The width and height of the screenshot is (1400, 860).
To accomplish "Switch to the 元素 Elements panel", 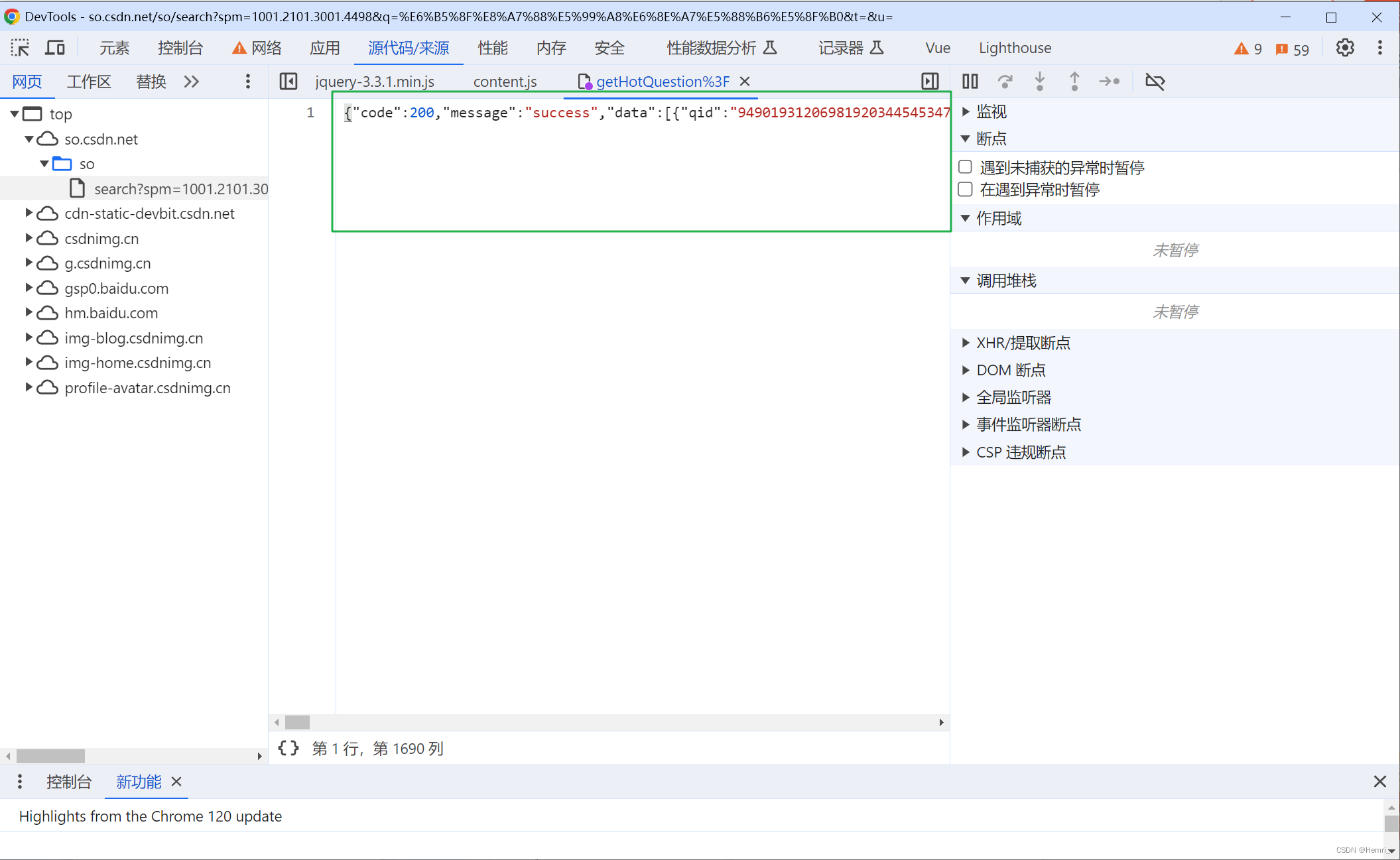I will [x=114, y=48].
